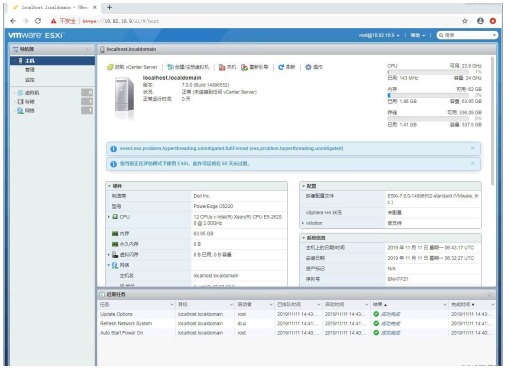
Task: Click green success icon for Update Options
Action: point(376,314)
